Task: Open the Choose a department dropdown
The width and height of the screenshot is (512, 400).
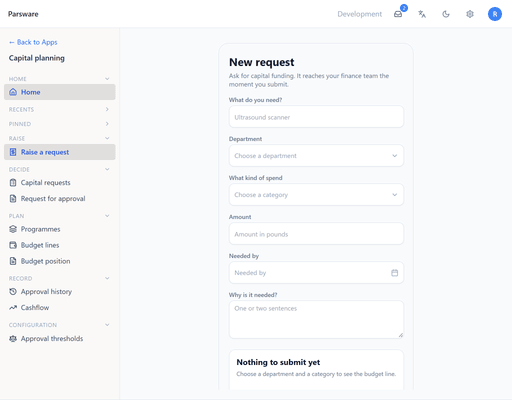Action: (316, 156)
